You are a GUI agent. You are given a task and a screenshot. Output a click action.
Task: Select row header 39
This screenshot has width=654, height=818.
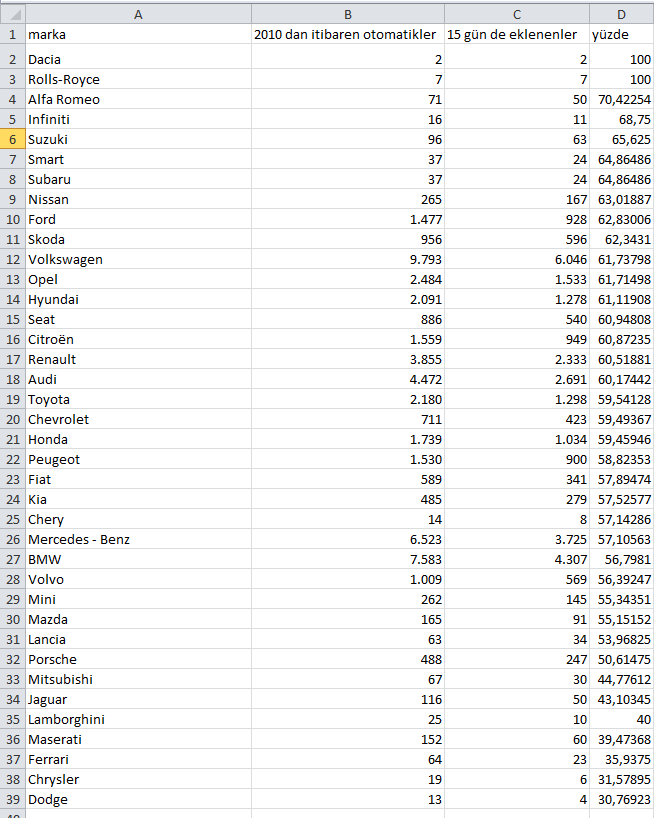(x=12, y=799)
